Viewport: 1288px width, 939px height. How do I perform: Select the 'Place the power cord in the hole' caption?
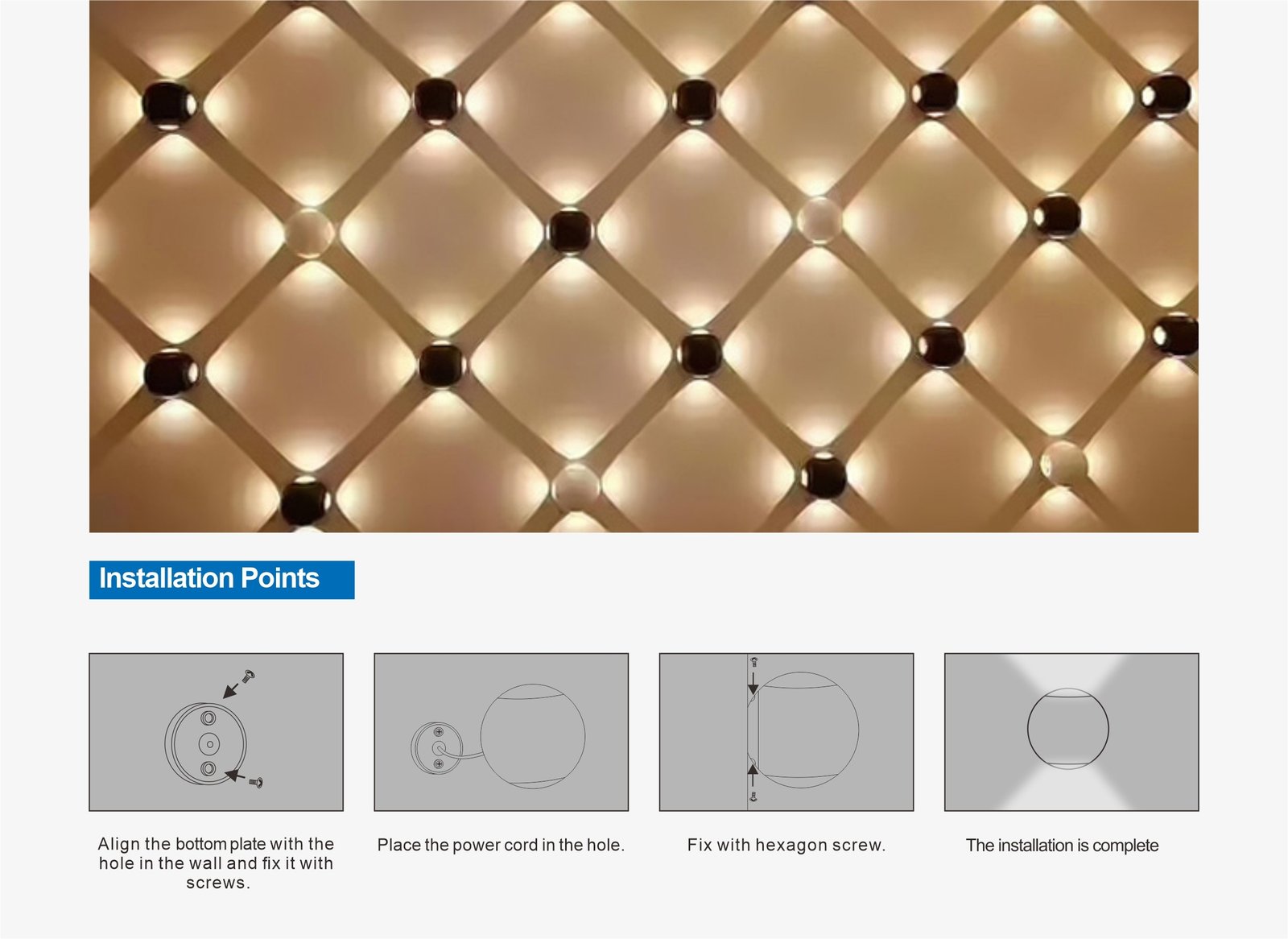[501, 845]
